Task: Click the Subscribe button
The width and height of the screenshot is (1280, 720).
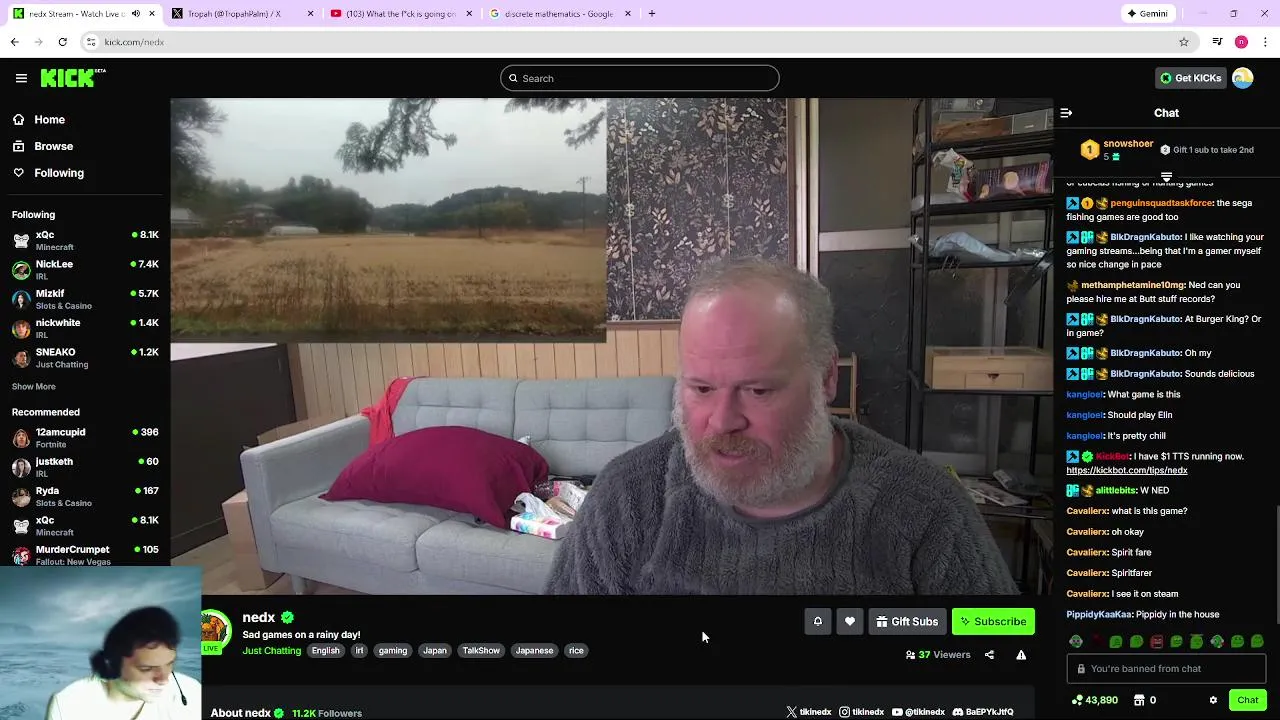Action: pos(993,622)
